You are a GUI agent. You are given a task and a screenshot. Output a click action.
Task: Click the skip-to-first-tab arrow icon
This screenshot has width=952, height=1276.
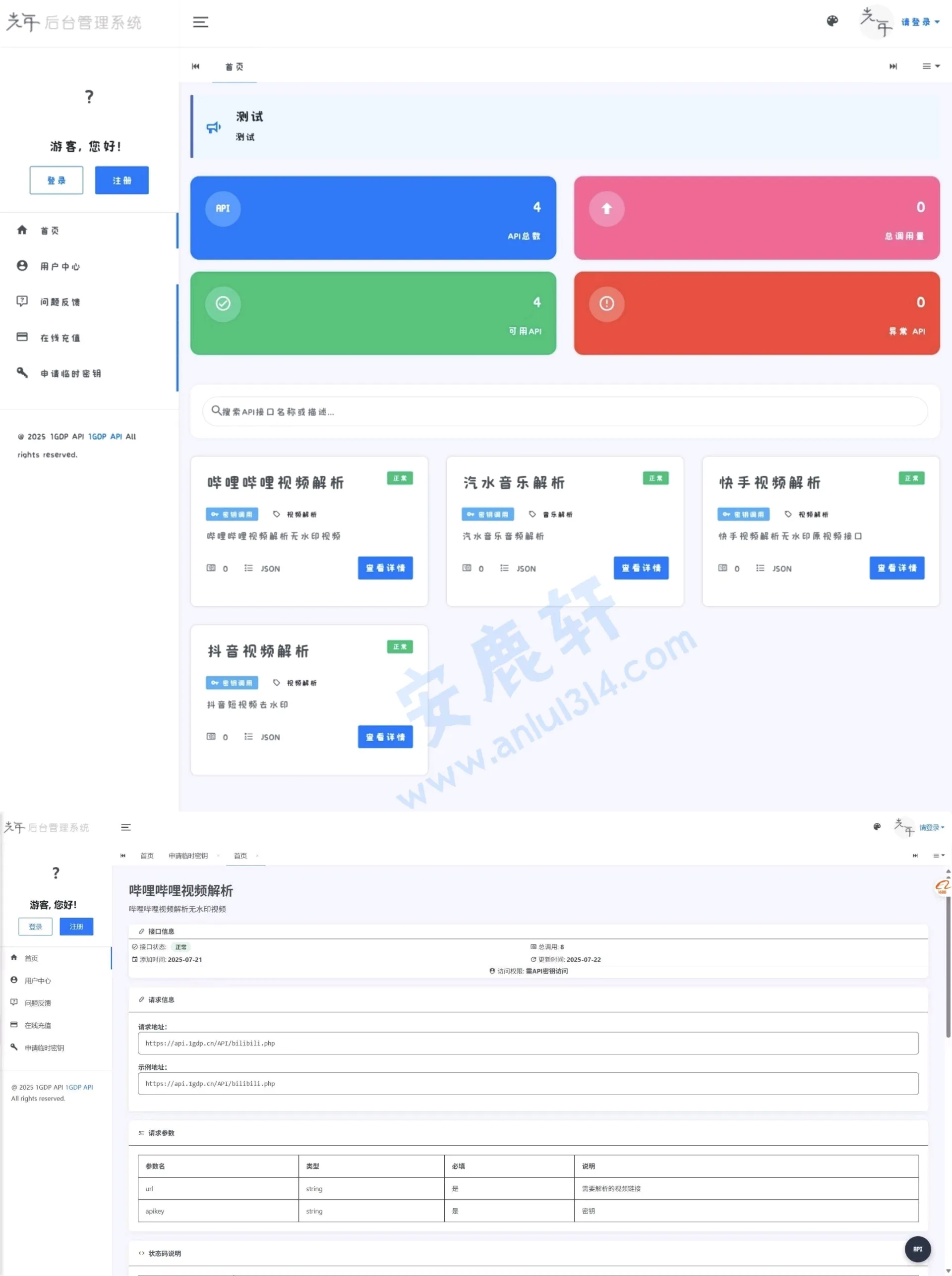[x=195, y=66]
